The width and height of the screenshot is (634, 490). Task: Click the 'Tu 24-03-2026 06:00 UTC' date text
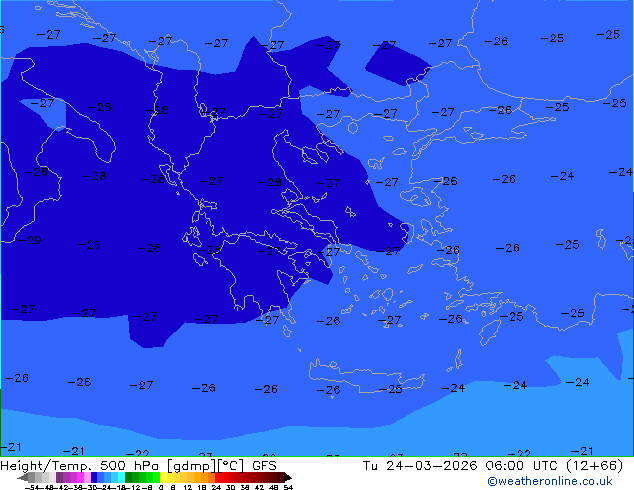461,466
